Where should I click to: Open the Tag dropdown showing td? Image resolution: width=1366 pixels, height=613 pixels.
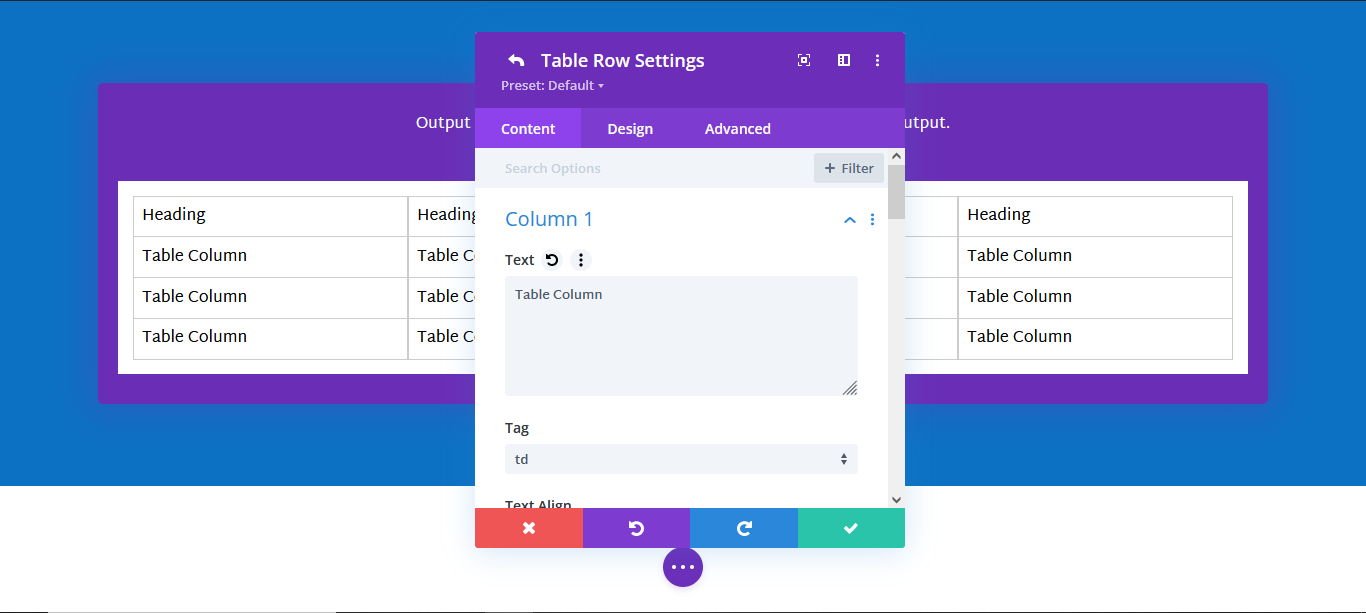(x=681, y=459)
